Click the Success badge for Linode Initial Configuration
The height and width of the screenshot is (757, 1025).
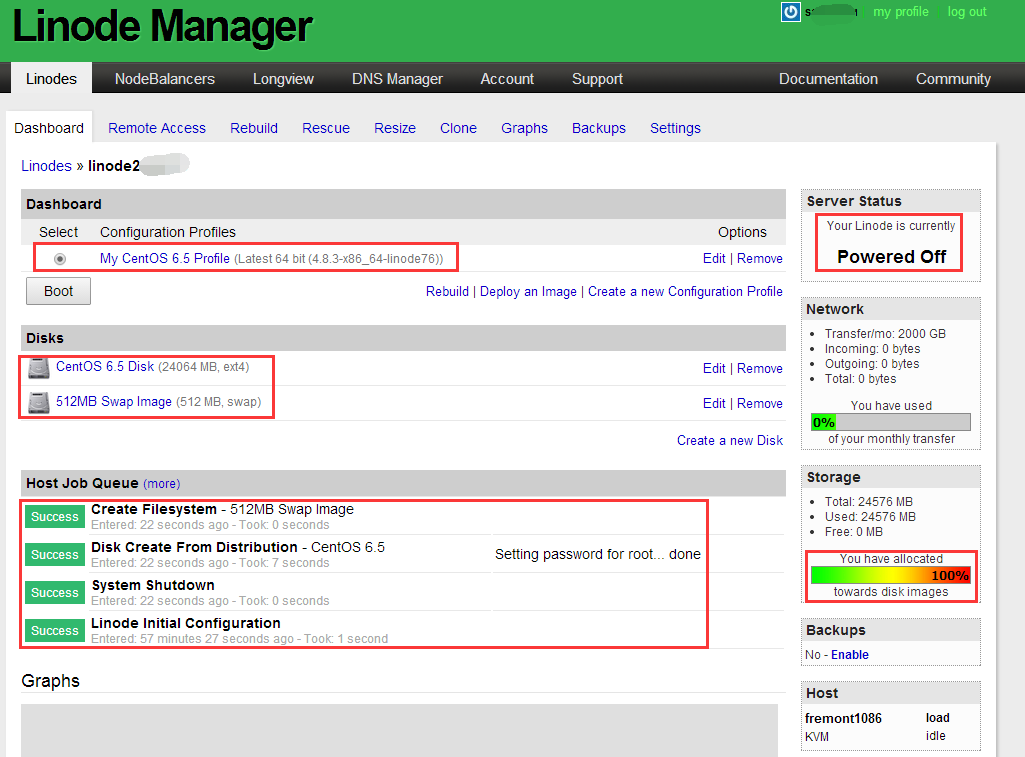(x=55, y=630)
